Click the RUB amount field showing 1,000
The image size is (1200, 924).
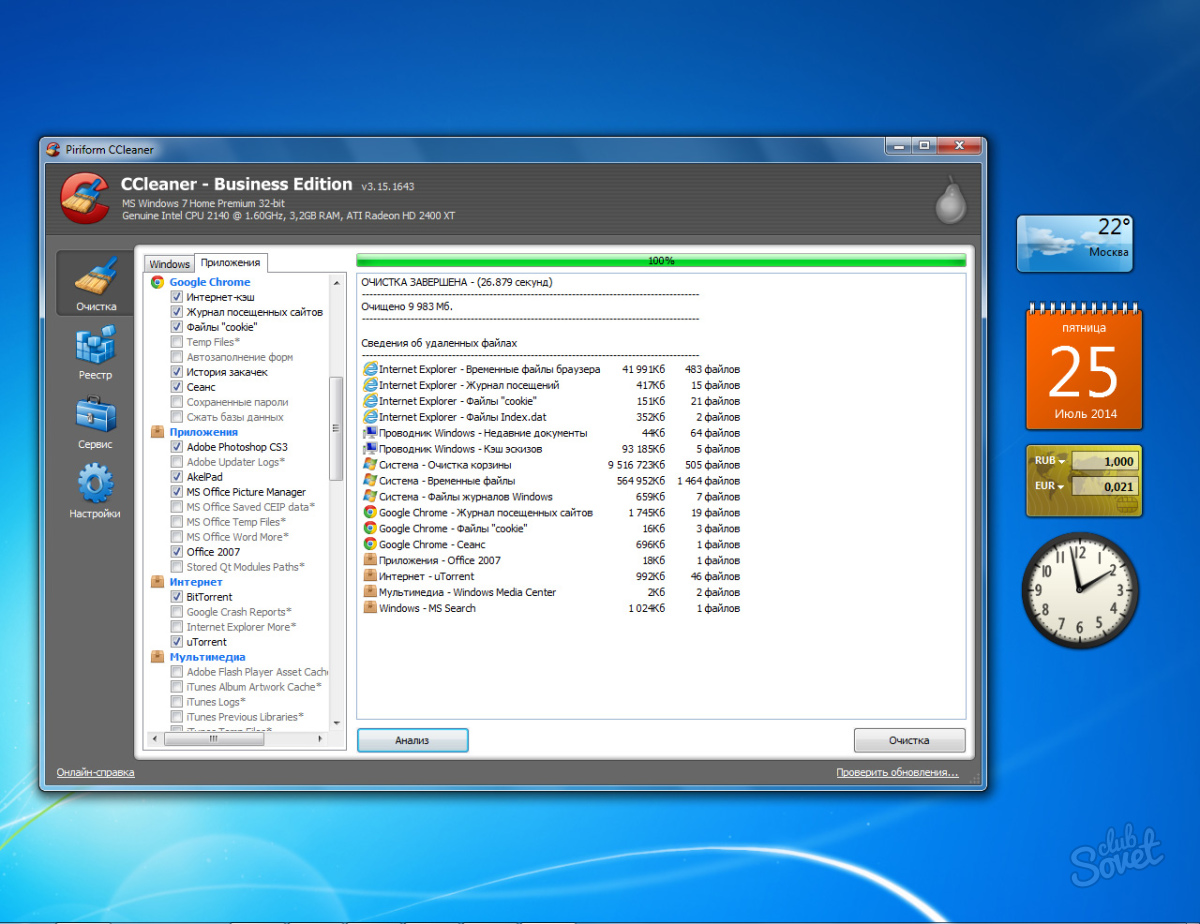click(1104, 462)
